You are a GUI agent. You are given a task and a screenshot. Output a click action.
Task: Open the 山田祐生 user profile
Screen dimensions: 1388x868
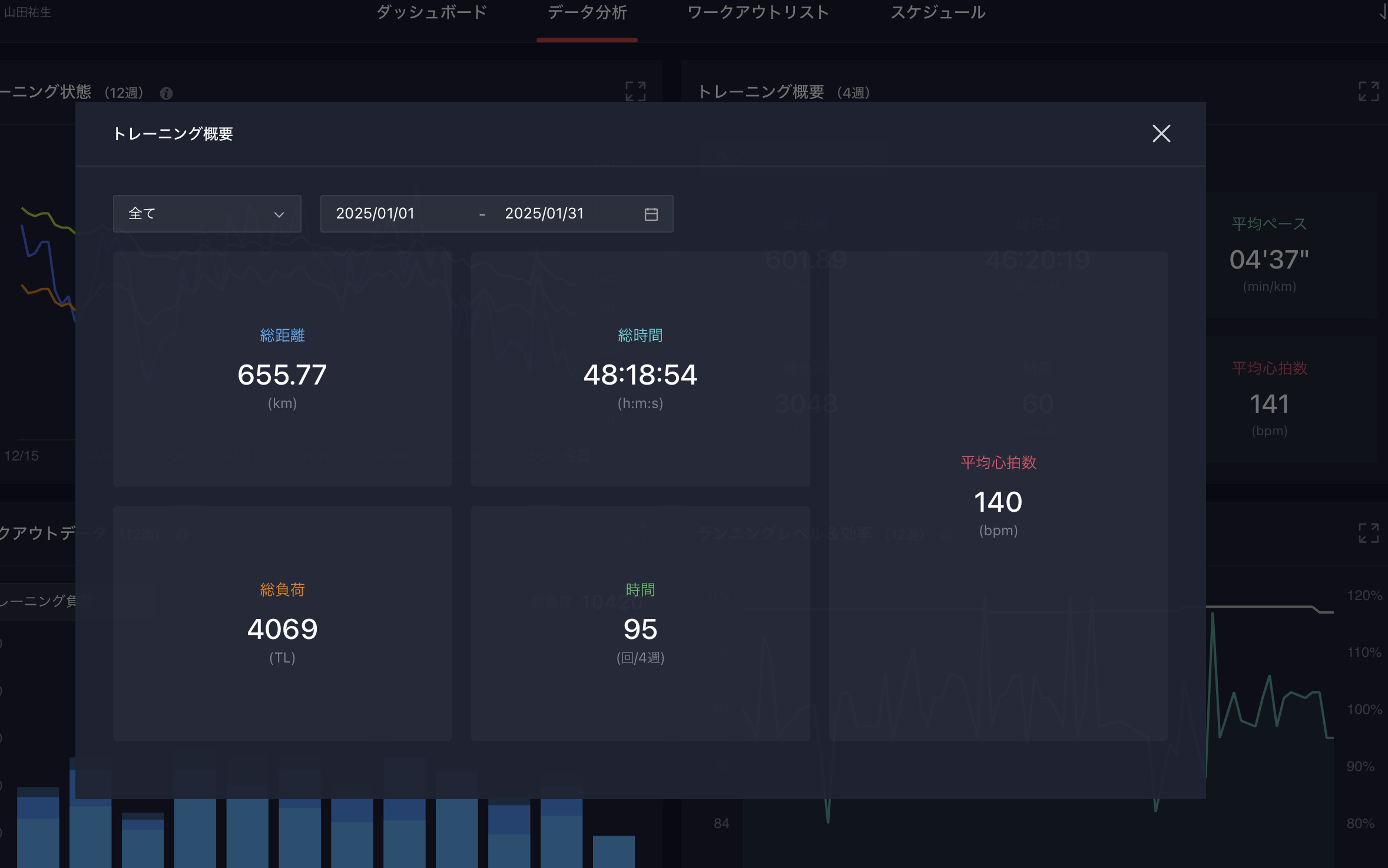click(28, 12)
